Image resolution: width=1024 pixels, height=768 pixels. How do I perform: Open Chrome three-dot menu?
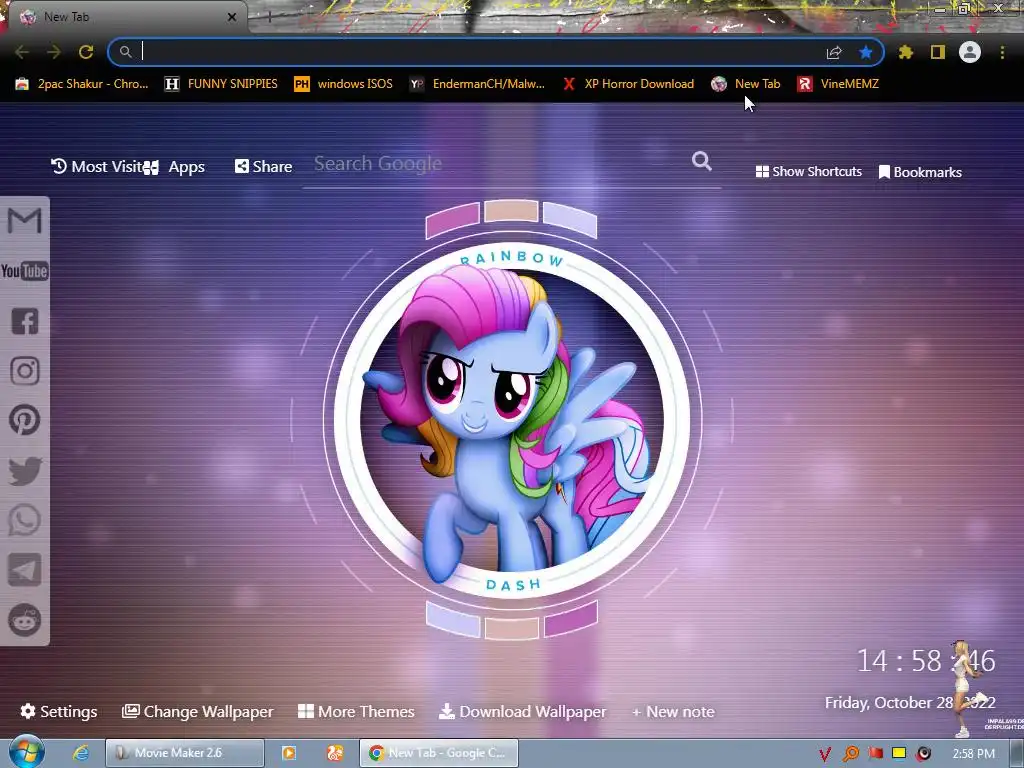coord(1002,52)
